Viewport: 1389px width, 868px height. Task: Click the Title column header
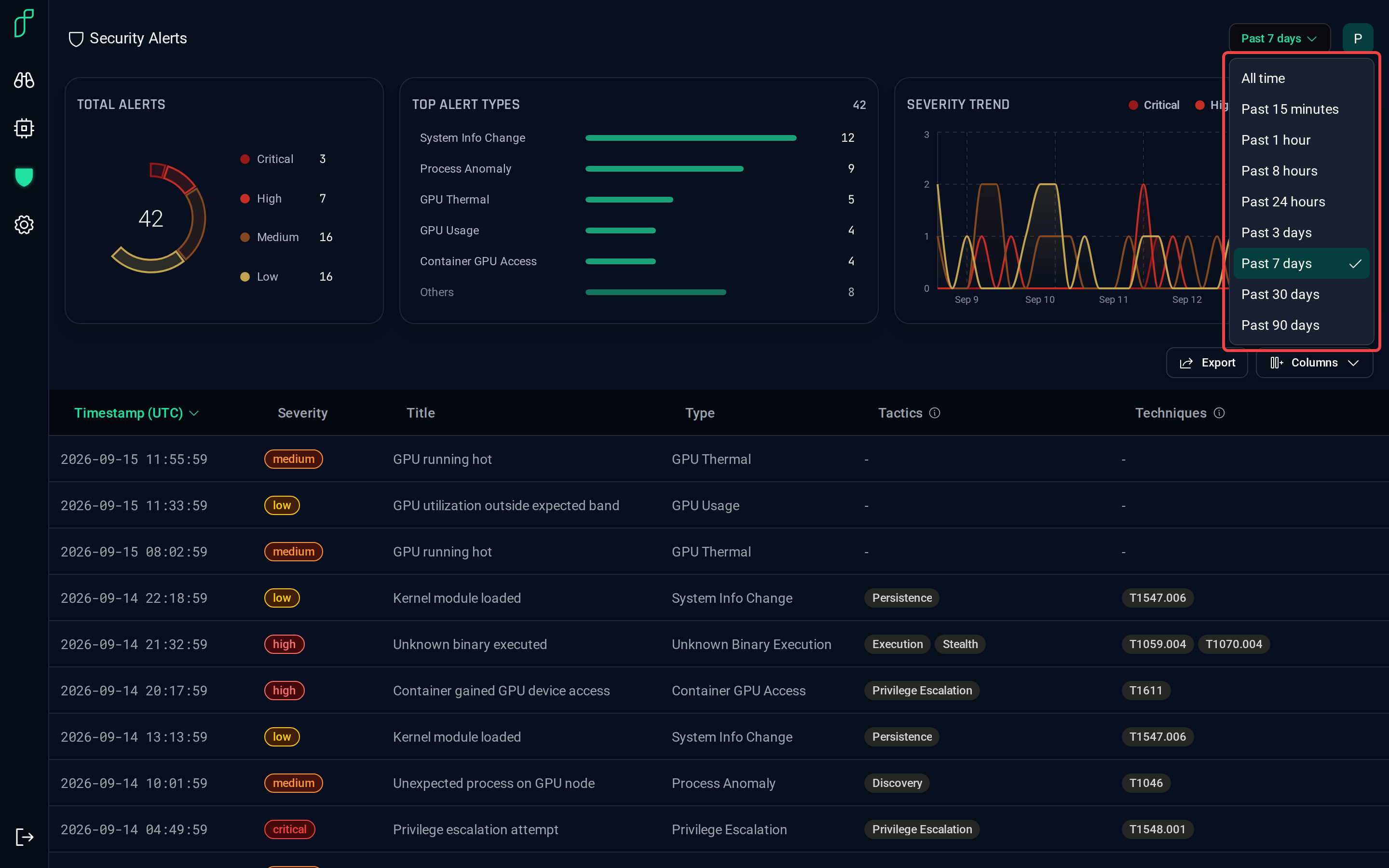click(x=421, y=413)
